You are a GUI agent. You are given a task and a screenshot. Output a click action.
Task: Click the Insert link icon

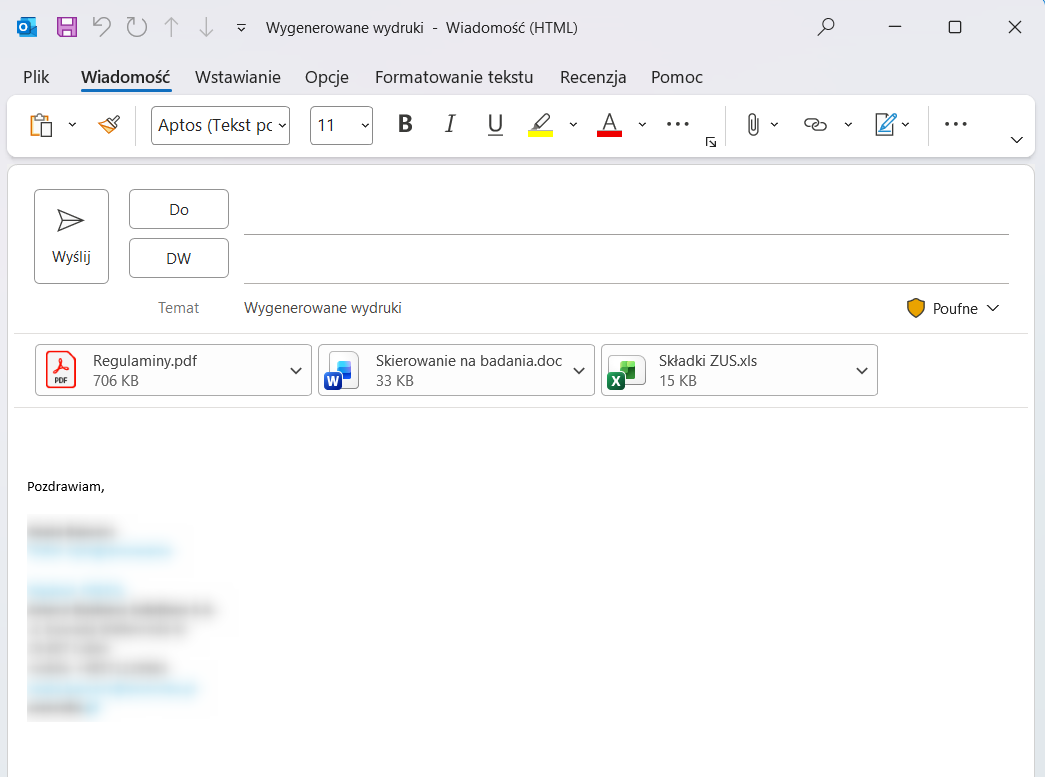coord(815,125)
